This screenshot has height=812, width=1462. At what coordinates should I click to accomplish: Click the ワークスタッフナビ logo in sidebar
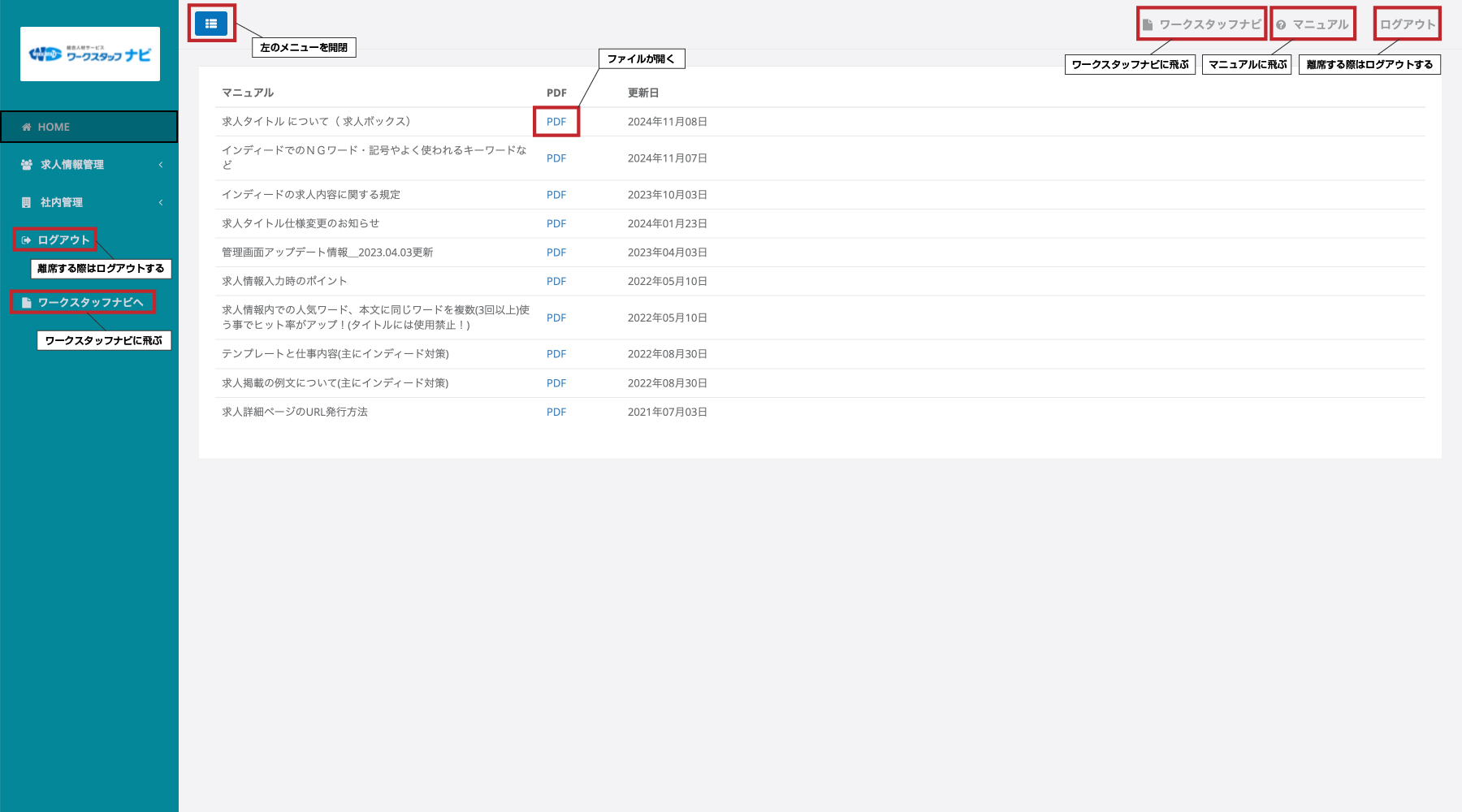coord(90,54)
